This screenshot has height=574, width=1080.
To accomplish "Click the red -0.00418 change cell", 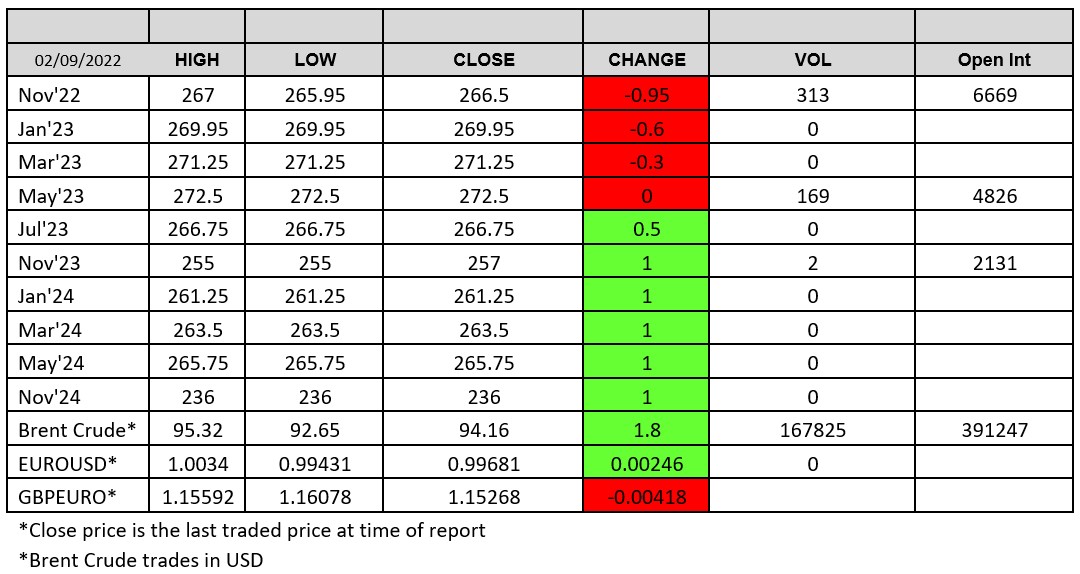I will (x=646, y=496).
